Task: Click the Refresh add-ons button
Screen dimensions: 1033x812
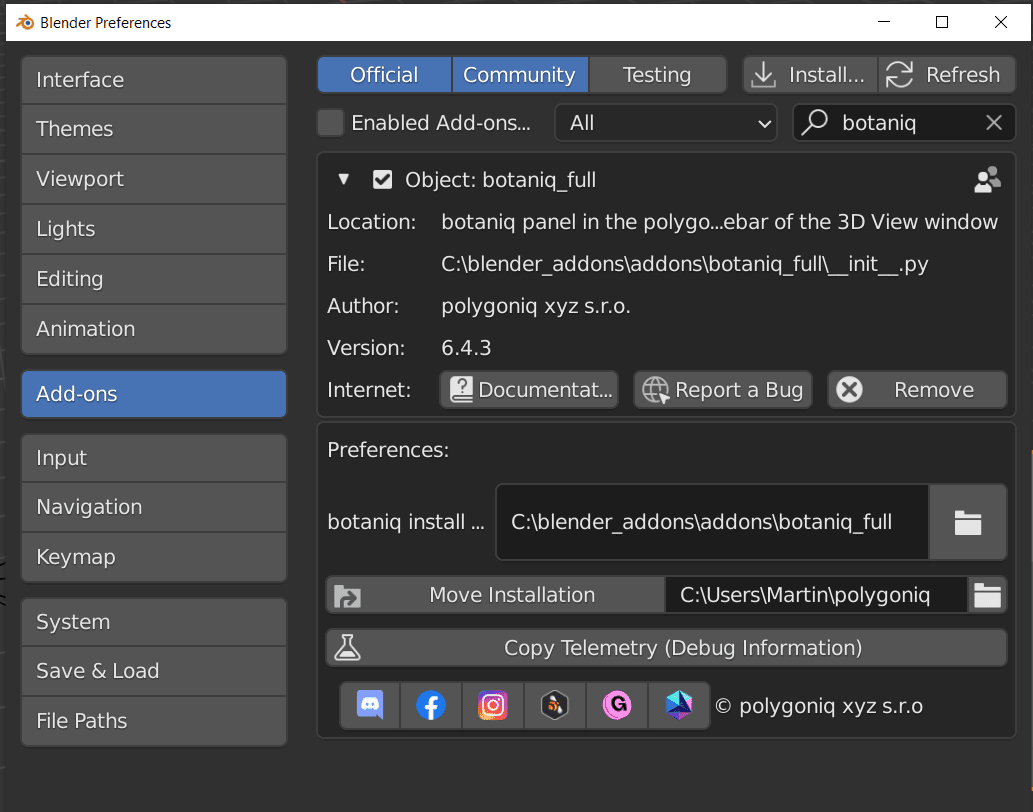Action: pos(947,74)
